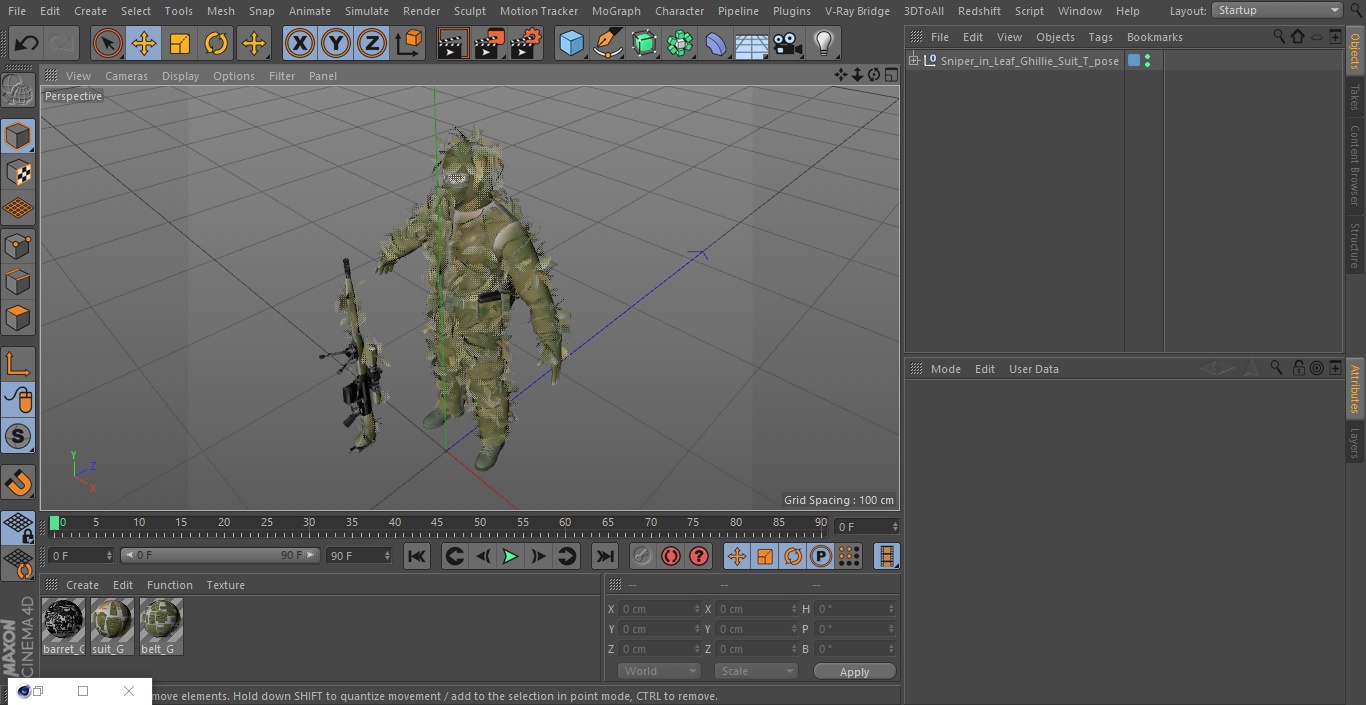This screenshot has height=705, width=1366.
Task: Switch to the Structure side tab
Action: [x=1355, y=245]
